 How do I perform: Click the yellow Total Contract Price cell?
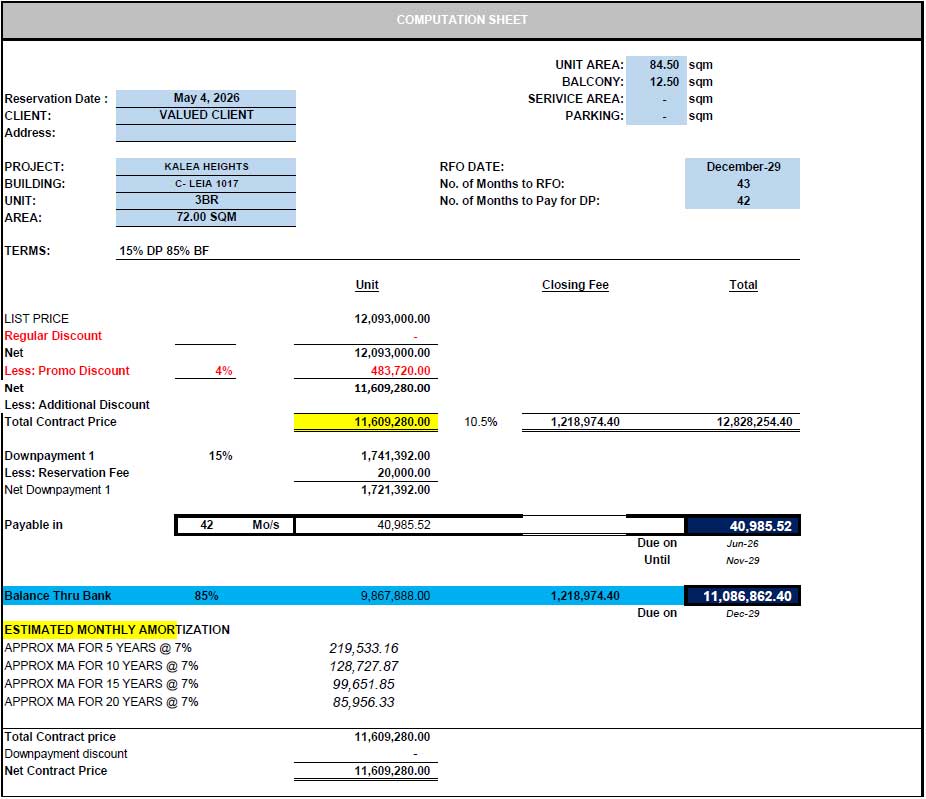[x=366, y=422]
